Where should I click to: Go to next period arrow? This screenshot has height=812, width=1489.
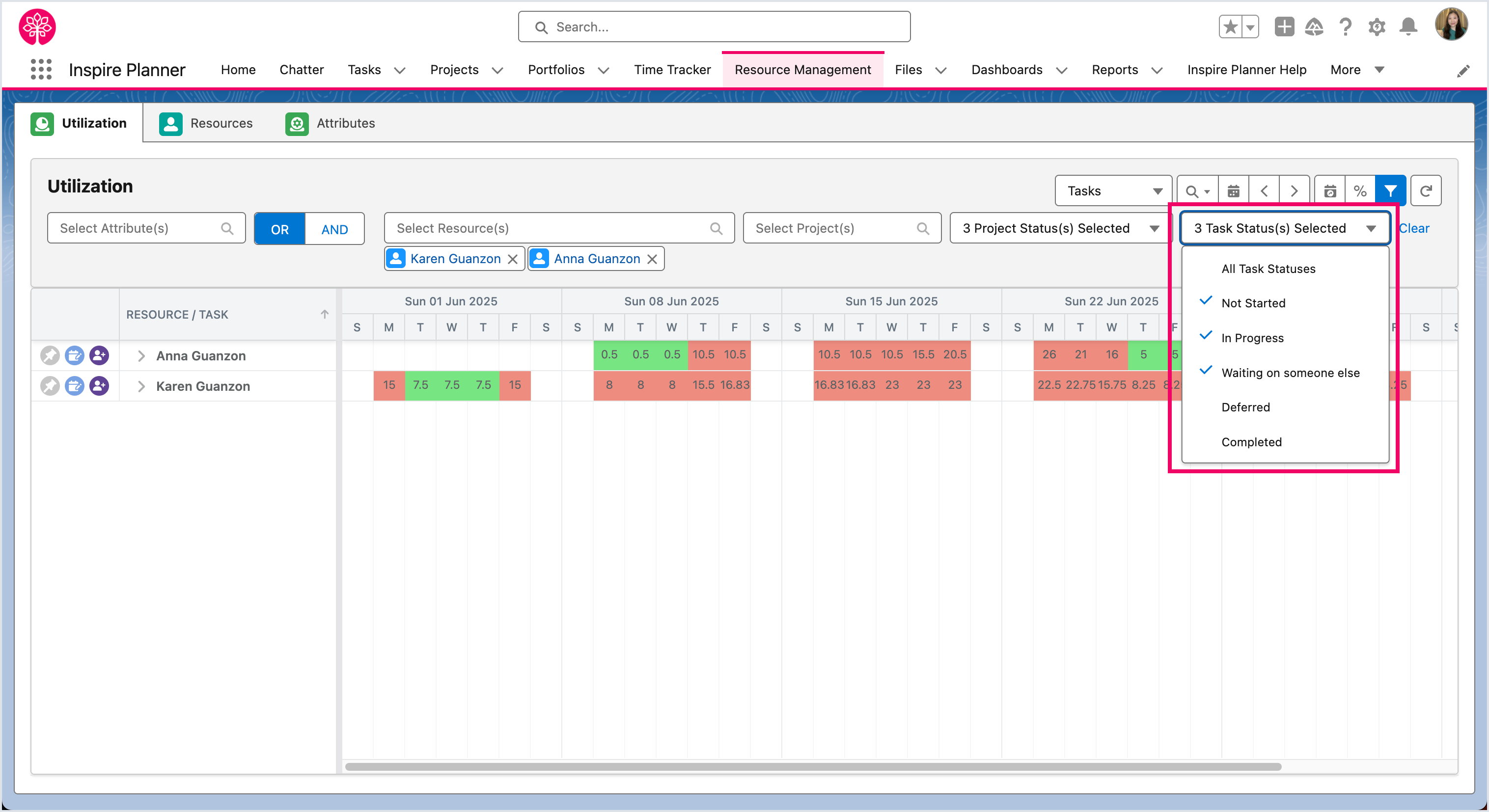coord(1294,190)
